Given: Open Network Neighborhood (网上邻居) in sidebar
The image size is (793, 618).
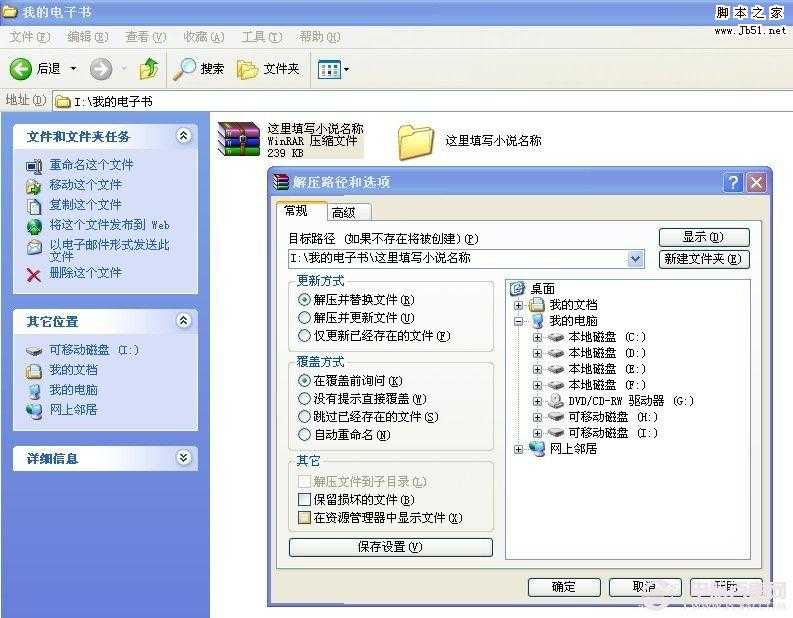Looking at the screenshot, I should coord(73,410).
